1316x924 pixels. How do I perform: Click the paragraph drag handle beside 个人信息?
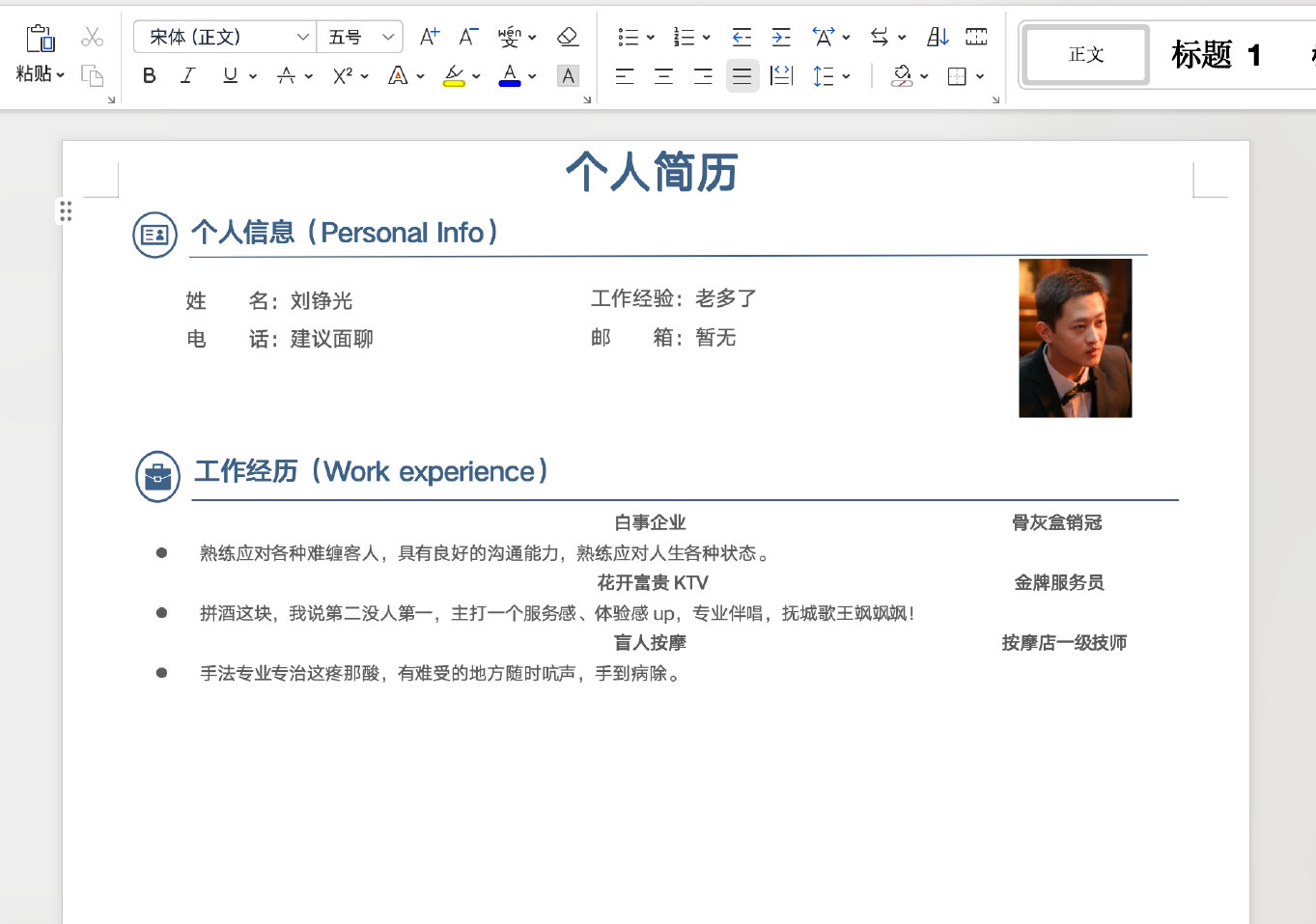click(x=65, y=211)
